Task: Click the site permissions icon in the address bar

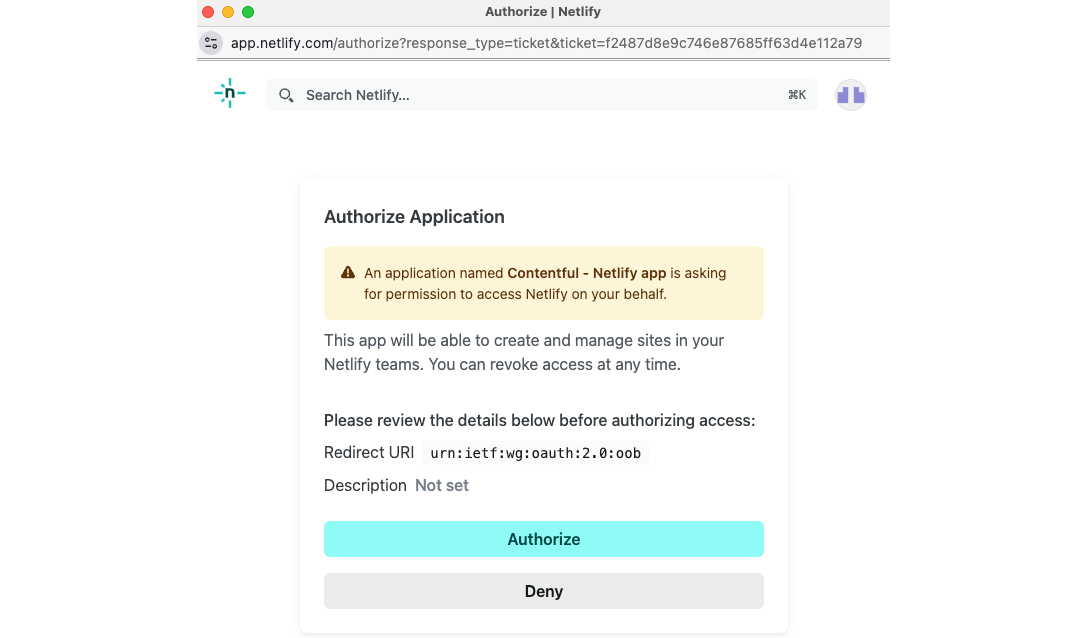Action: [210, 43]
